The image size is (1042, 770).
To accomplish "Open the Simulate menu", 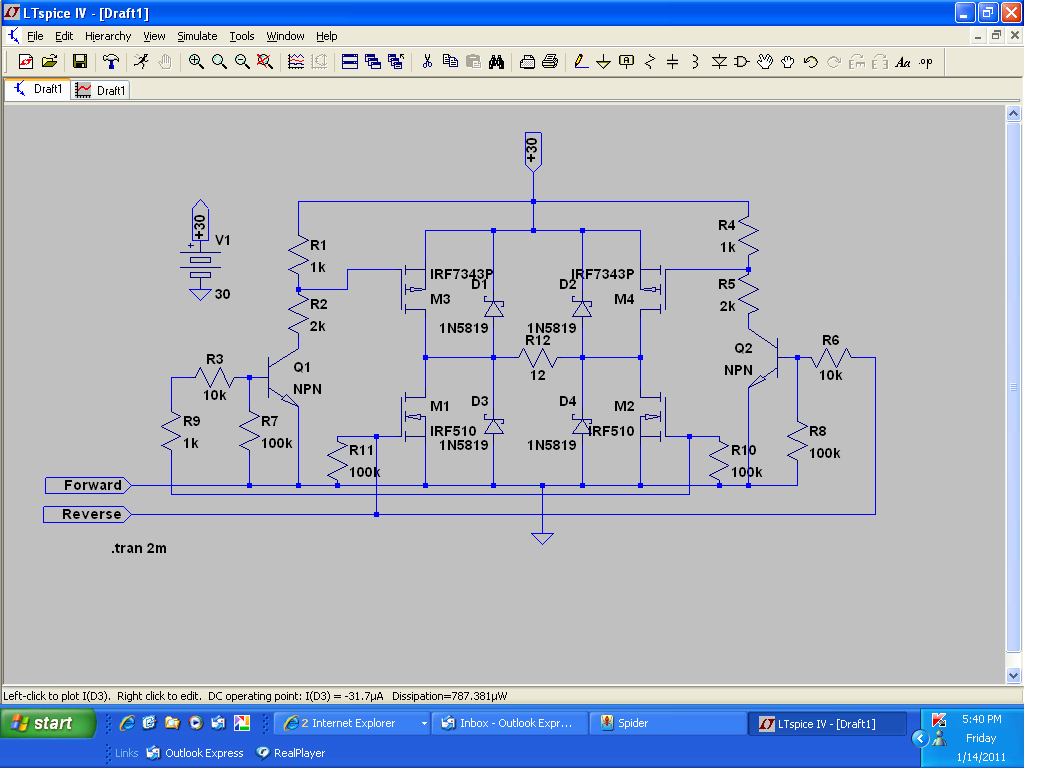I will pos(197,36).
